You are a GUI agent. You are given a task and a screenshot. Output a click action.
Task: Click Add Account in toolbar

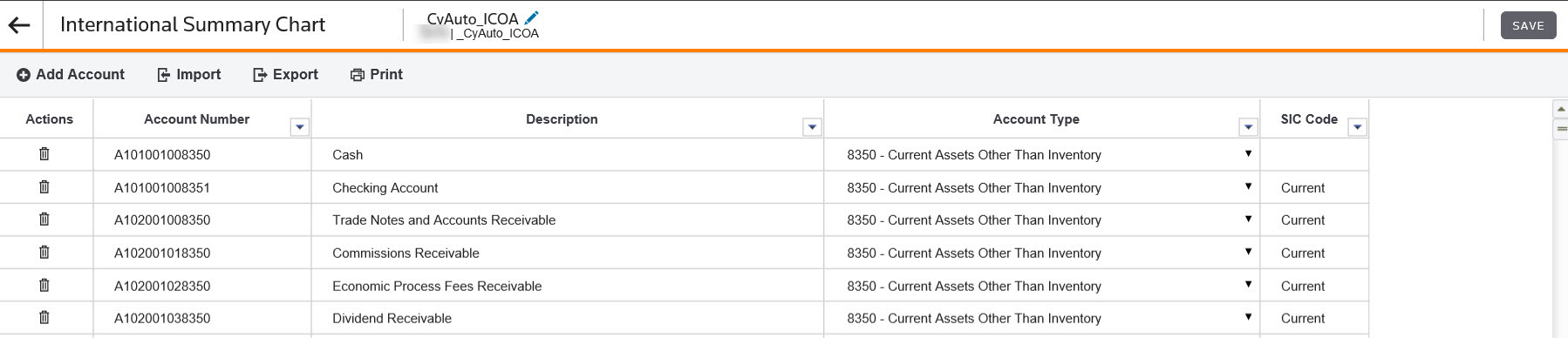[x=71, y=75]
